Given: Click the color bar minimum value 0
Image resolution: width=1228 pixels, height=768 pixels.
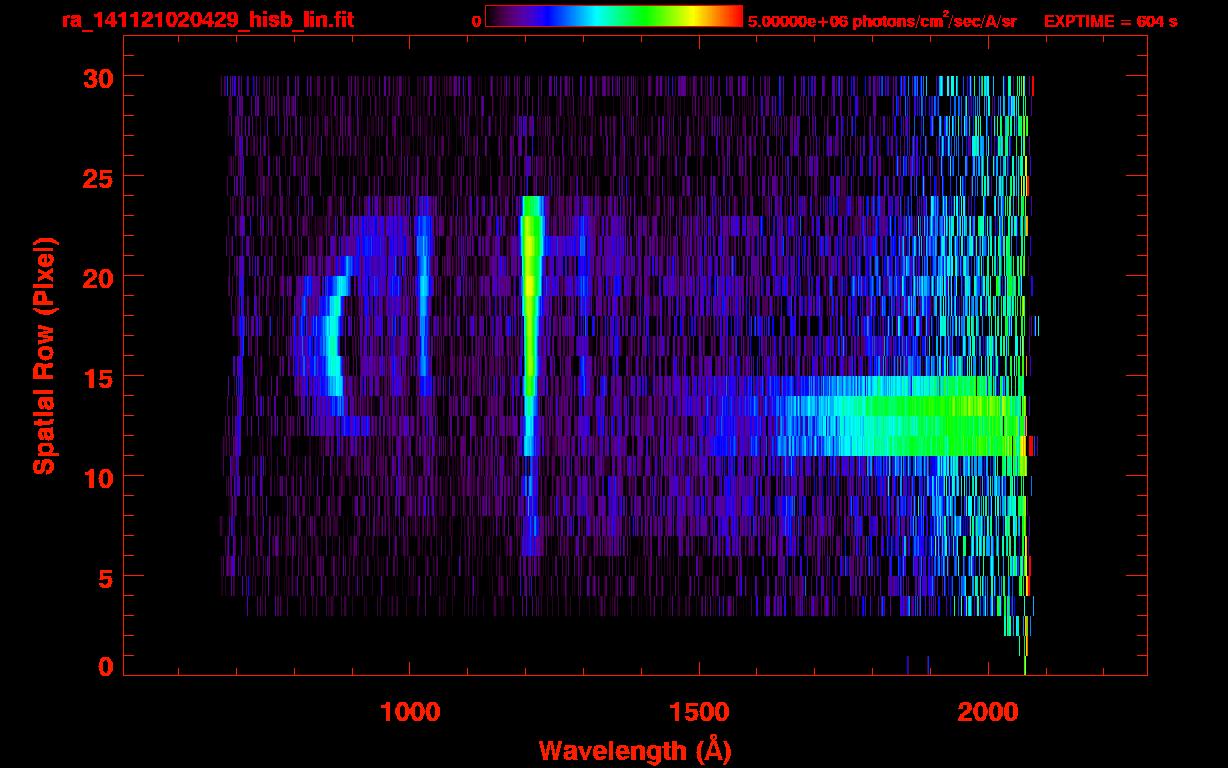Looking at the screenshot, I should point(476,21).
